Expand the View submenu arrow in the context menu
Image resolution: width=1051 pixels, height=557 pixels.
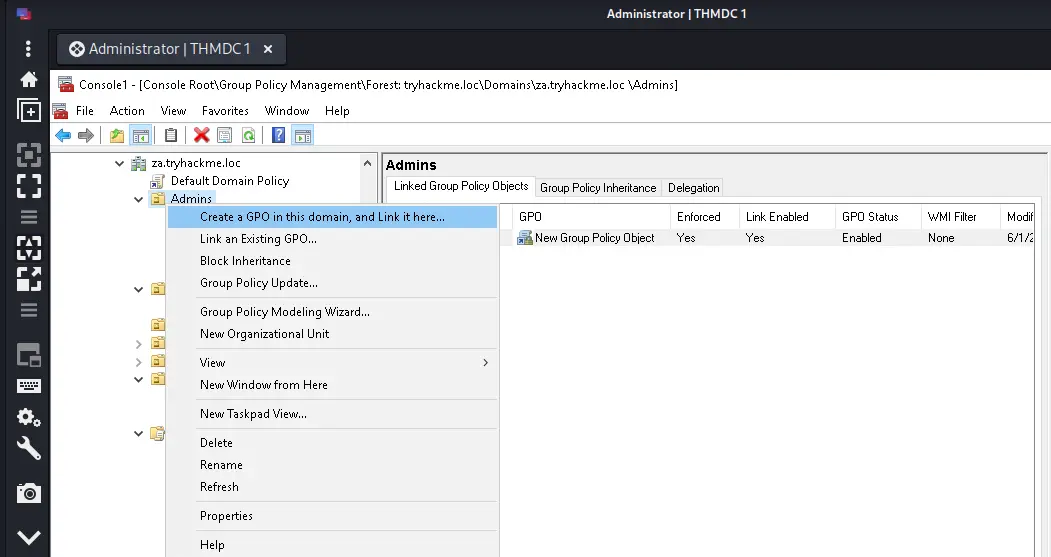point(485,363)
